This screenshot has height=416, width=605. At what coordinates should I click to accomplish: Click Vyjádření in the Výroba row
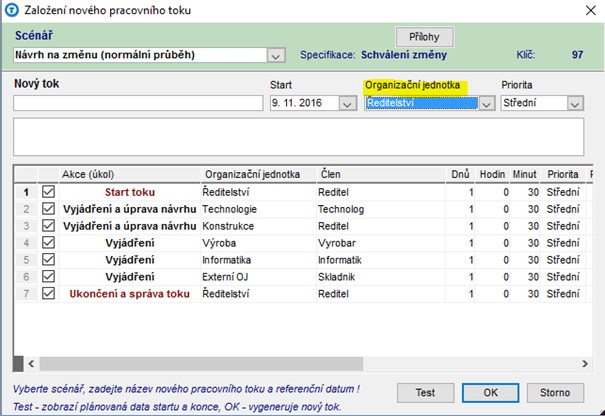130,243
